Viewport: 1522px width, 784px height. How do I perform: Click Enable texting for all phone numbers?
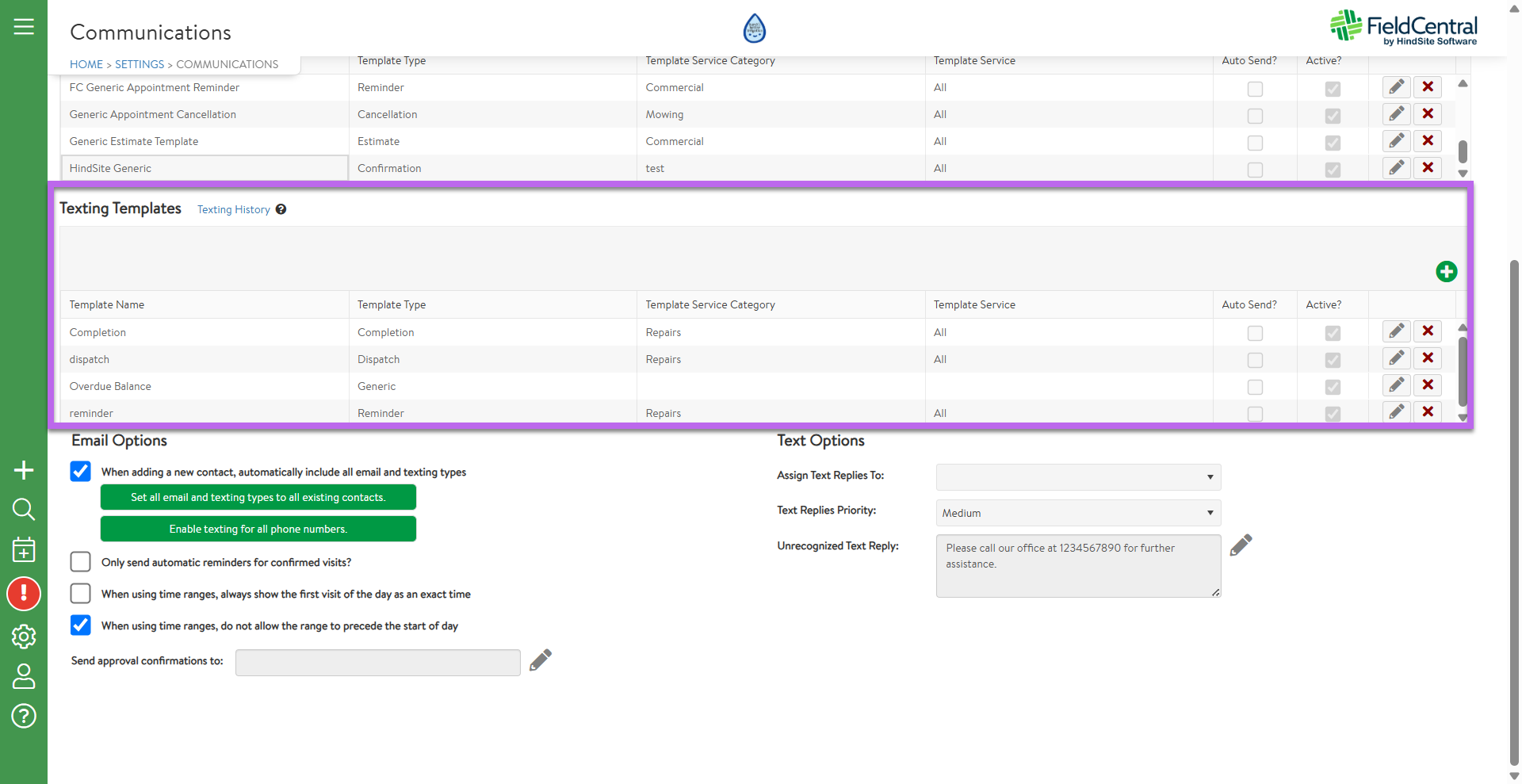click(258, 529)
